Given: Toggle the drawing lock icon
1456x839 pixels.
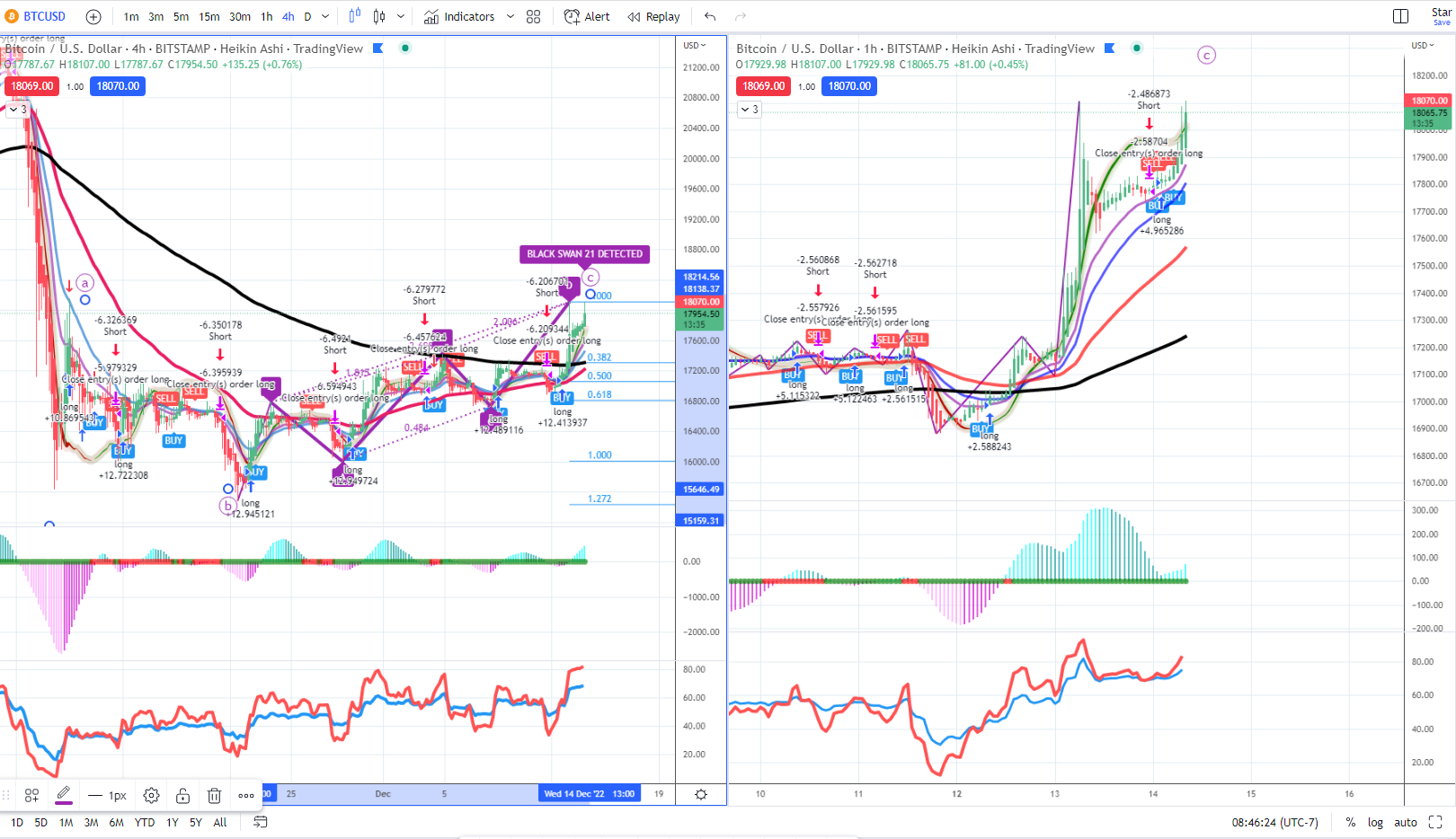Looking at the screenshot, I should (x=182, y=795).
